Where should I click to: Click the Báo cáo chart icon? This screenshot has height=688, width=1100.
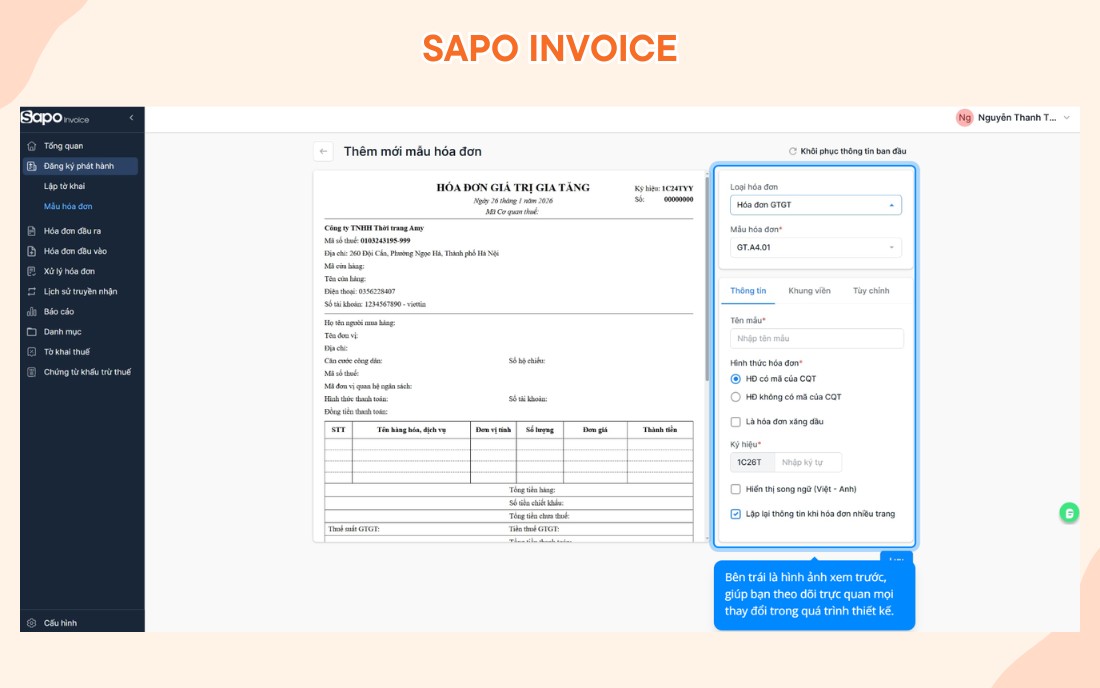point(32,311)
